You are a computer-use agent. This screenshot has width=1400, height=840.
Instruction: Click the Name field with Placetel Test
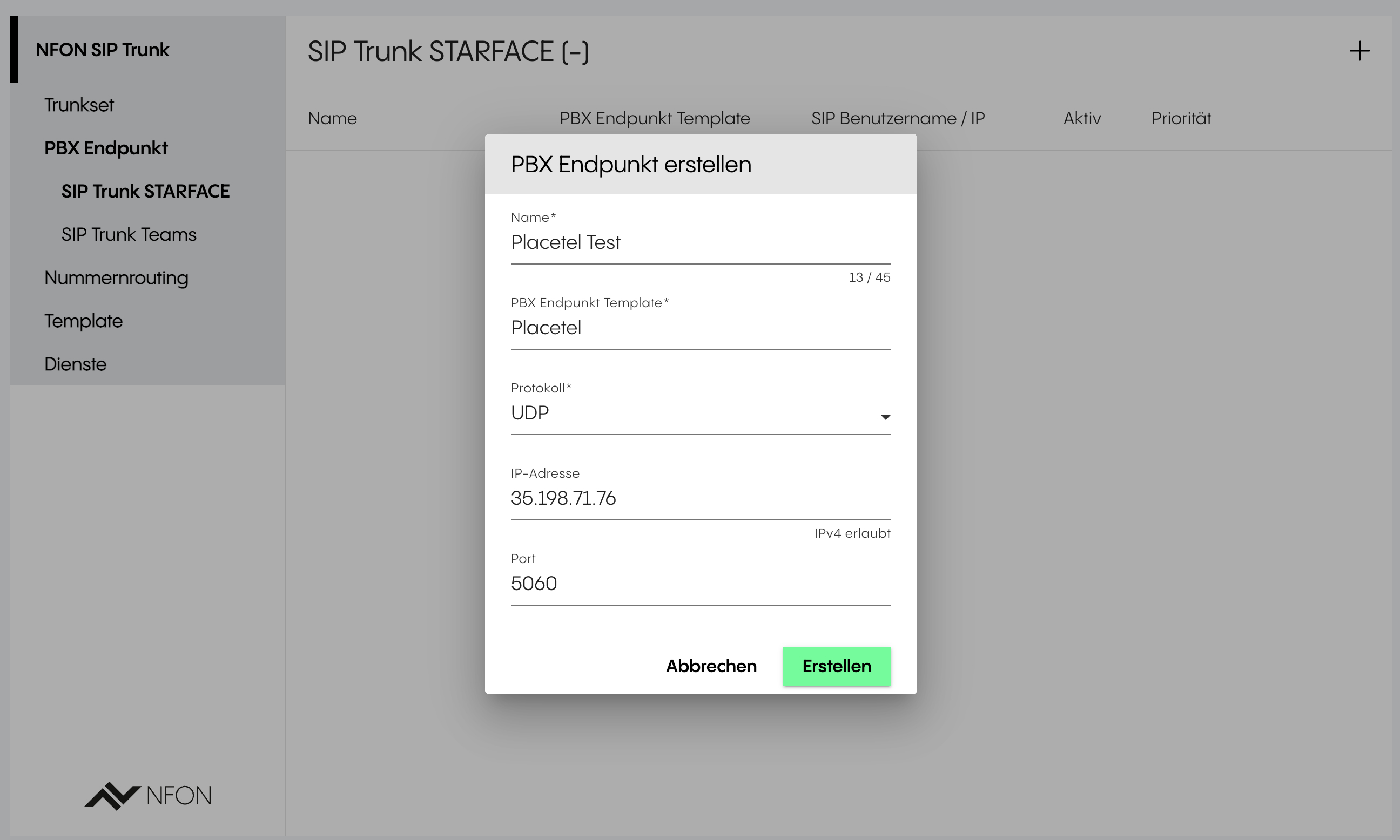pos(701,242)
